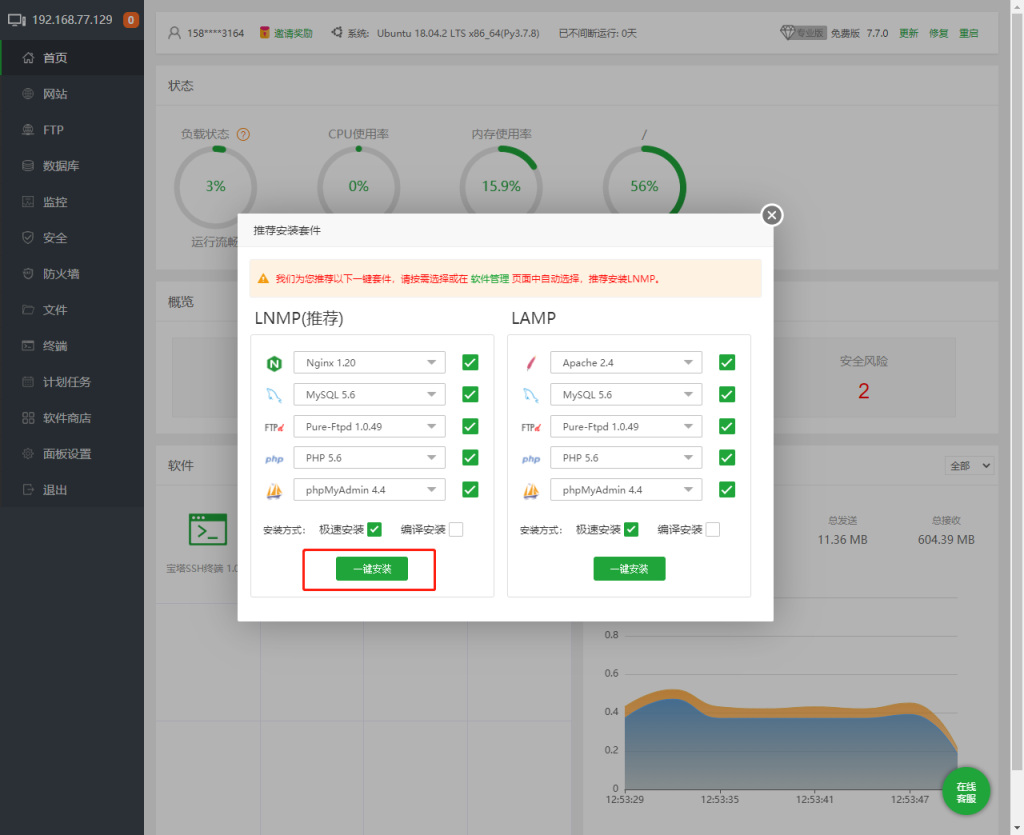Click the 专业版 diamond badge icon
Screen dimensions: 1024x835
click(803, 33)
